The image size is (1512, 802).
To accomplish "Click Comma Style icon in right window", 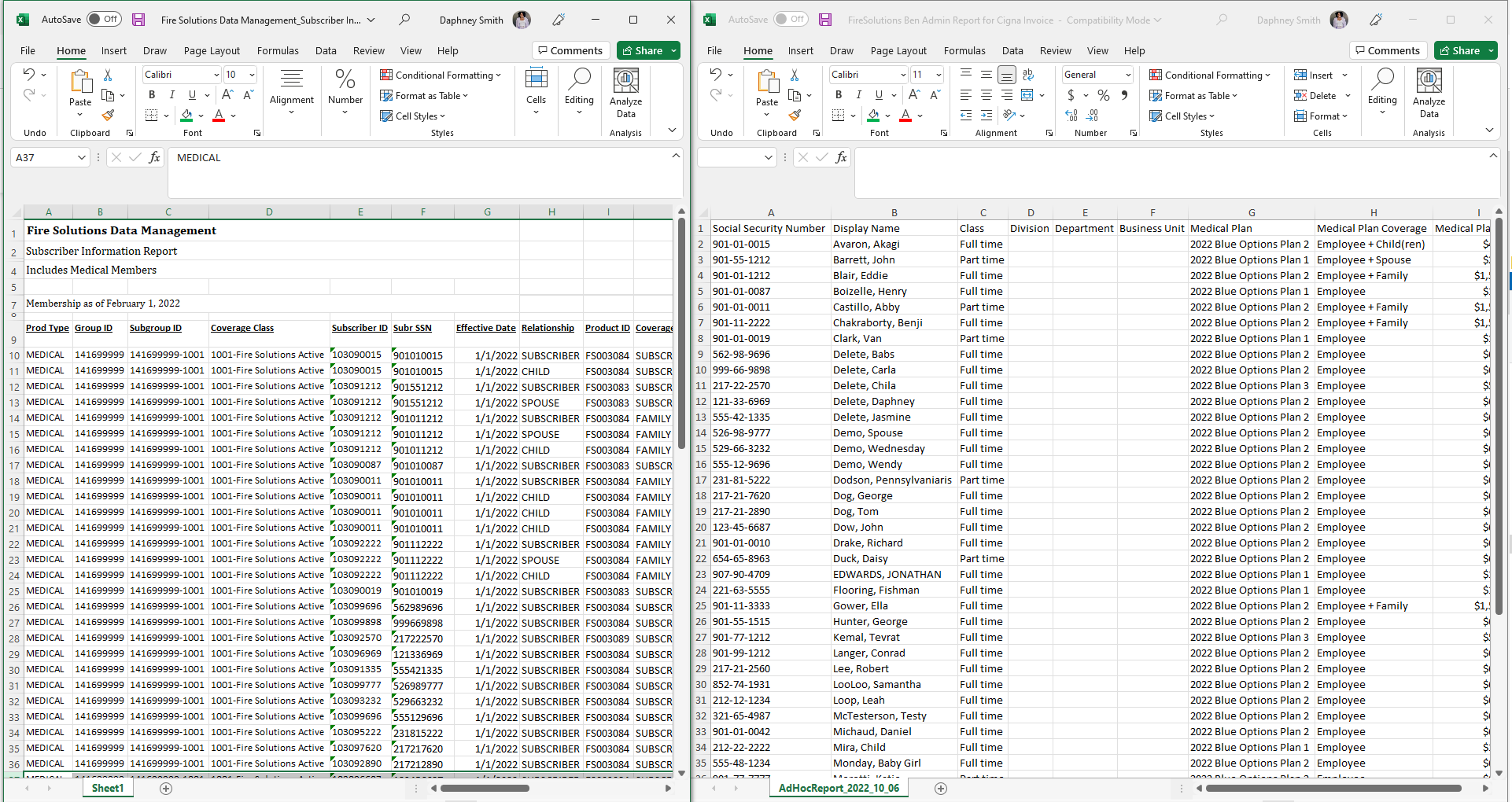I will 1124,95.
